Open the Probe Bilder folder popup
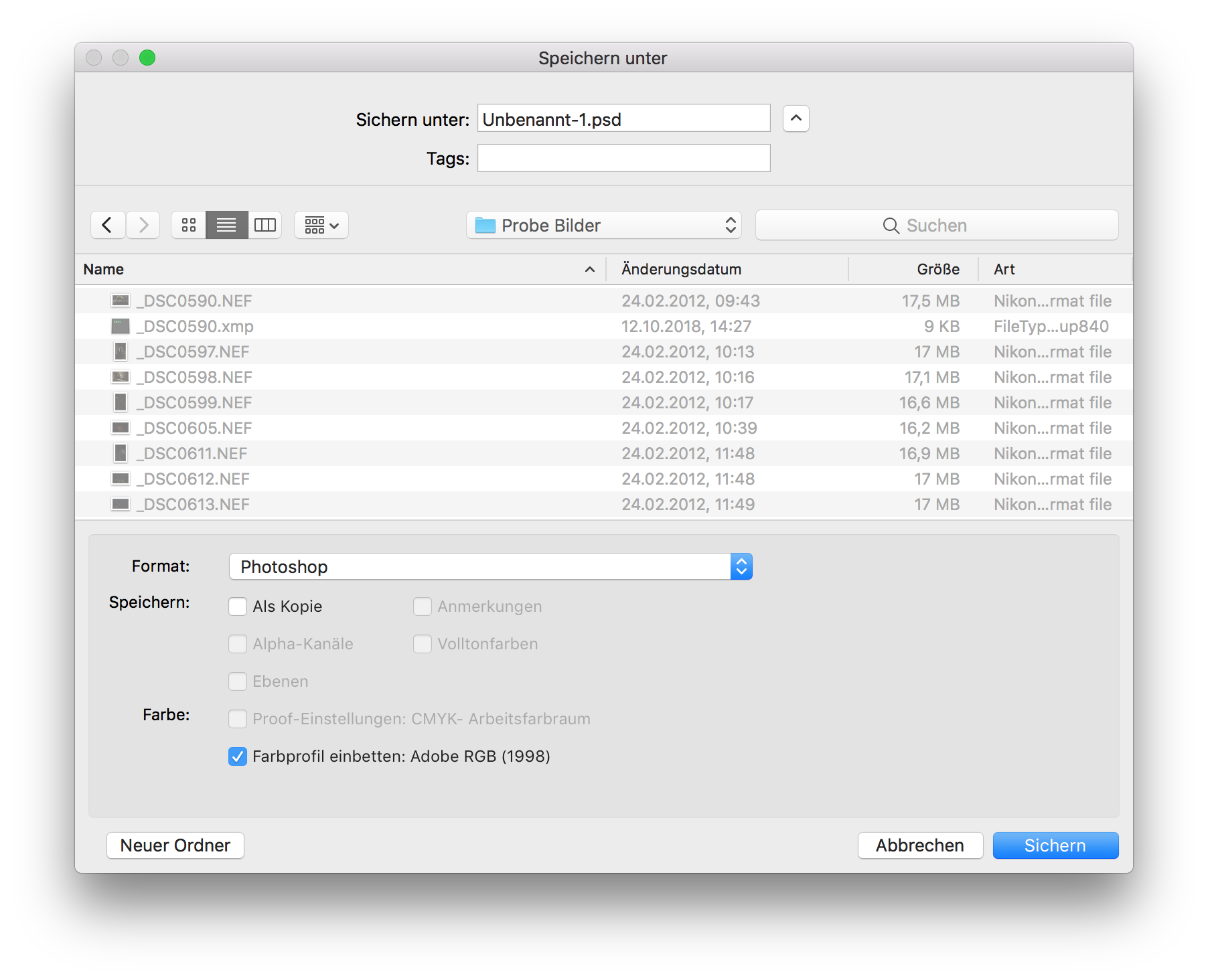The width and height of the screenshot is (1208, 980). (x=603, y=226)
